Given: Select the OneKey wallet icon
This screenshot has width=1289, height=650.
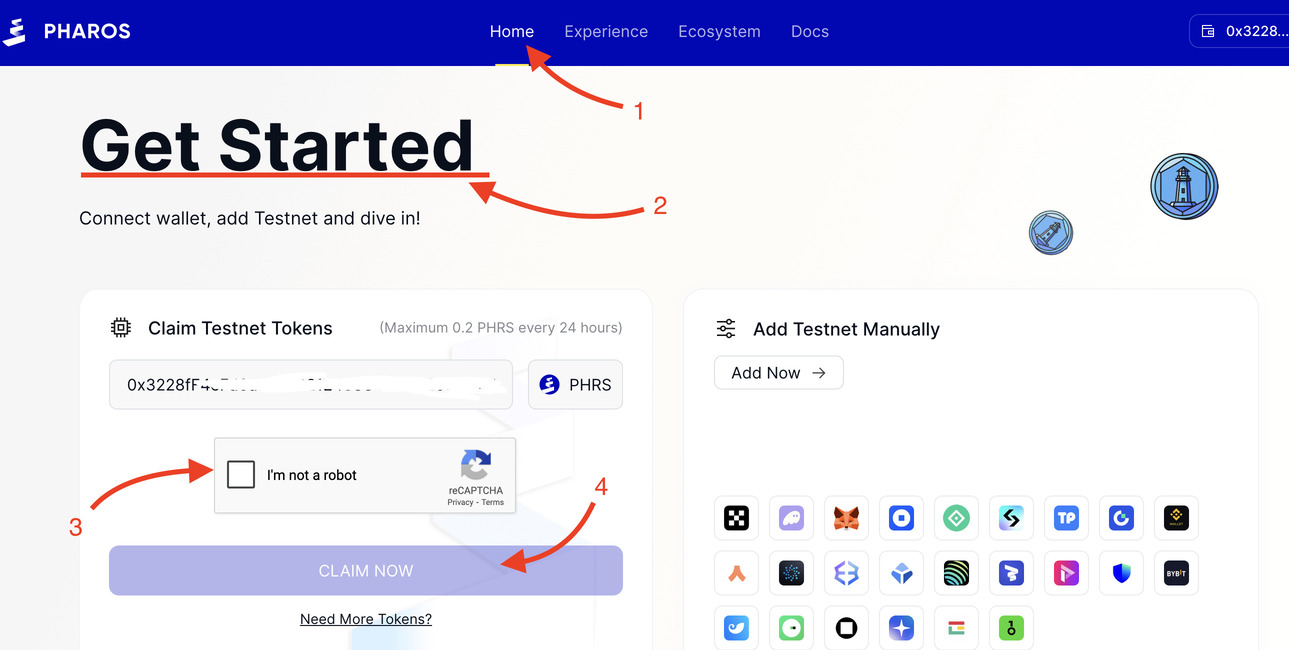Looking at the screenshot, I should [x=1011, y=628].
